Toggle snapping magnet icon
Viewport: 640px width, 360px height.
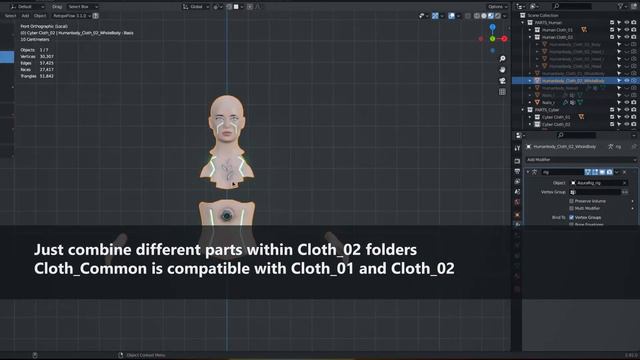pyautogui.click(x=229, y=7)
